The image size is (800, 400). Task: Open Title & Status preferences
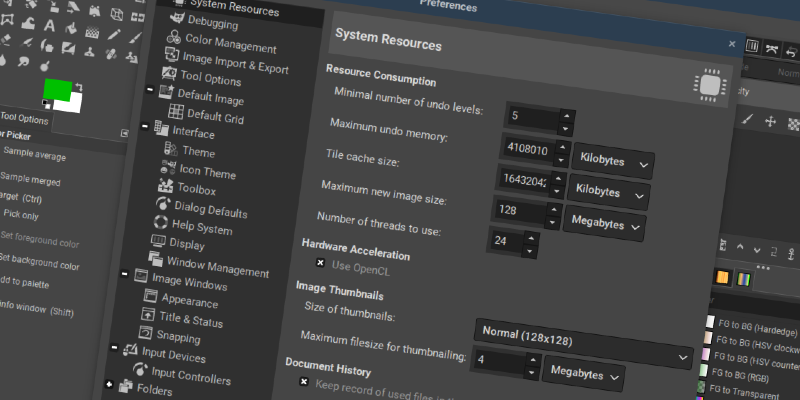[x=189, y=318]
